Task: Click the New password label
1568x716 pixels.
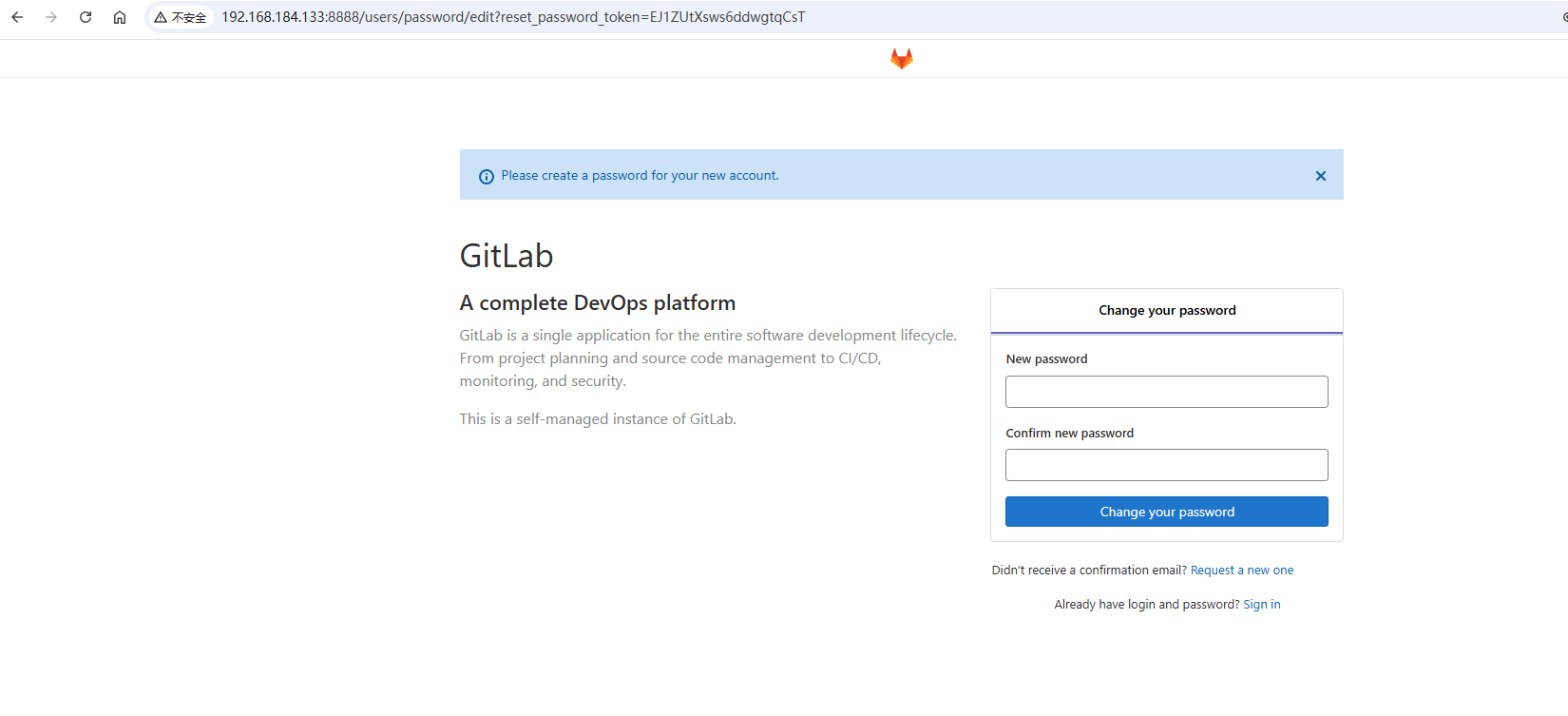Action: 1046,359
